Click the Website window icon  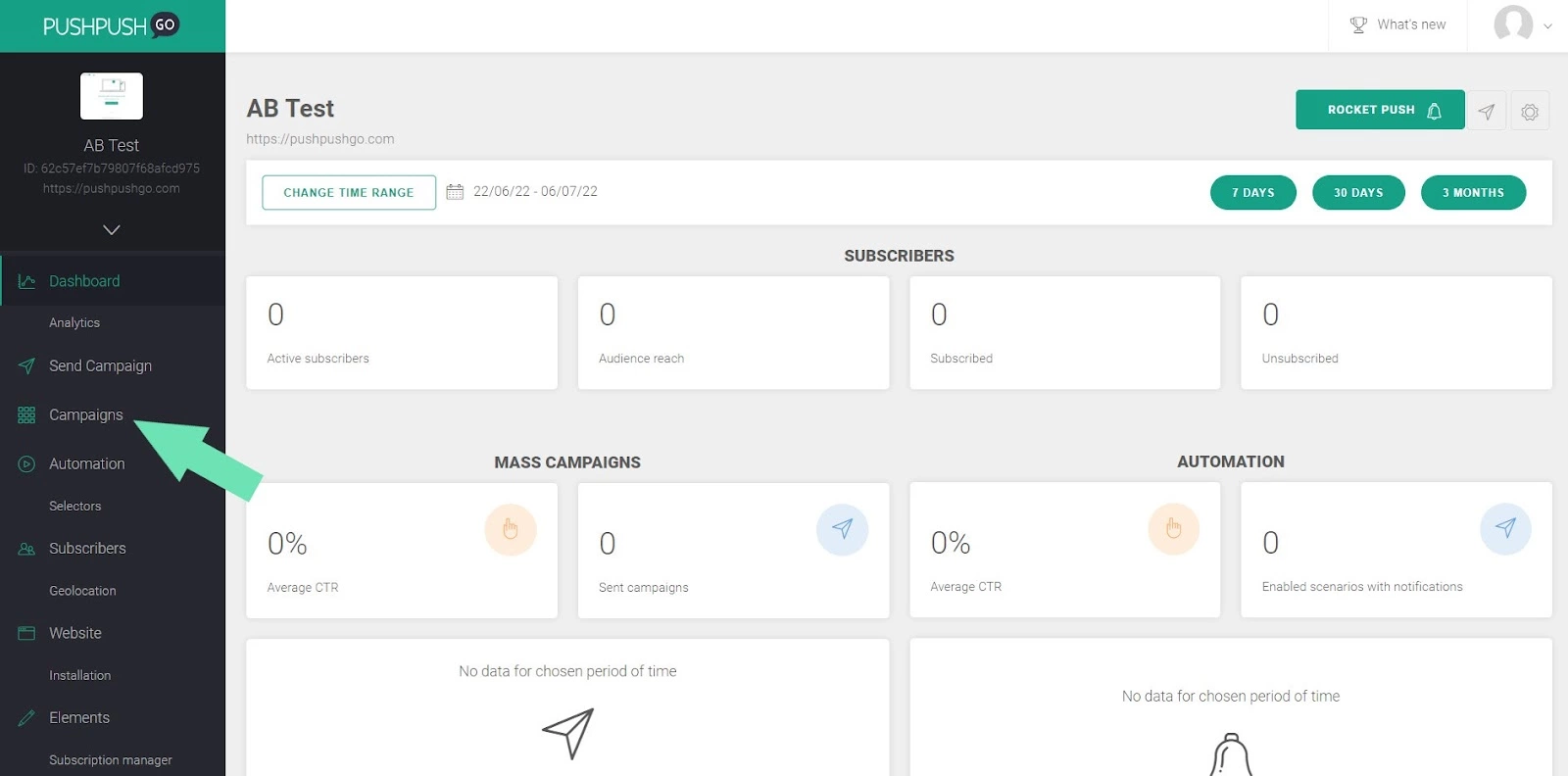26,633
